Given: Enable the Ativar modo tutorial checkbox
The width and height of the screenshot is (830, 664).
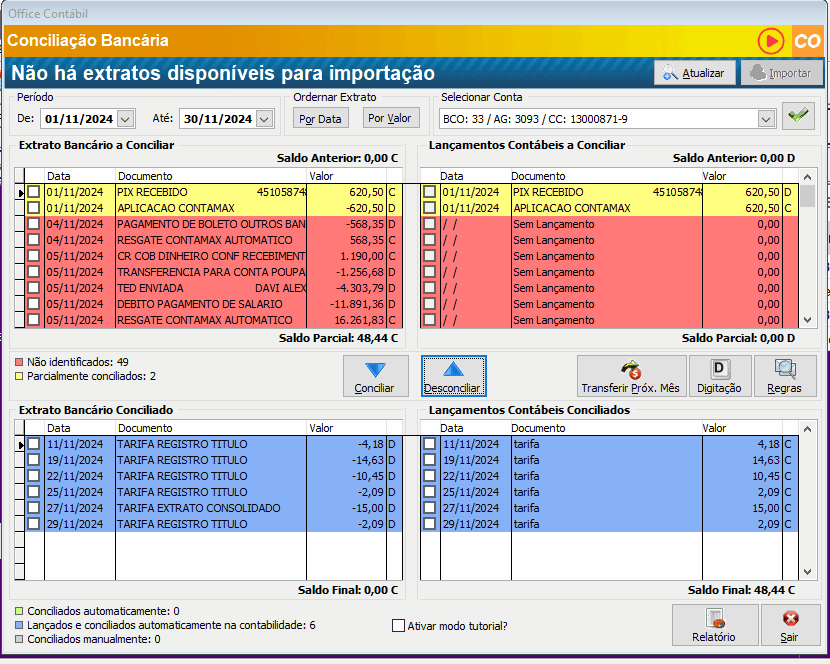Looking at the screenshot, I should [399, 626].
